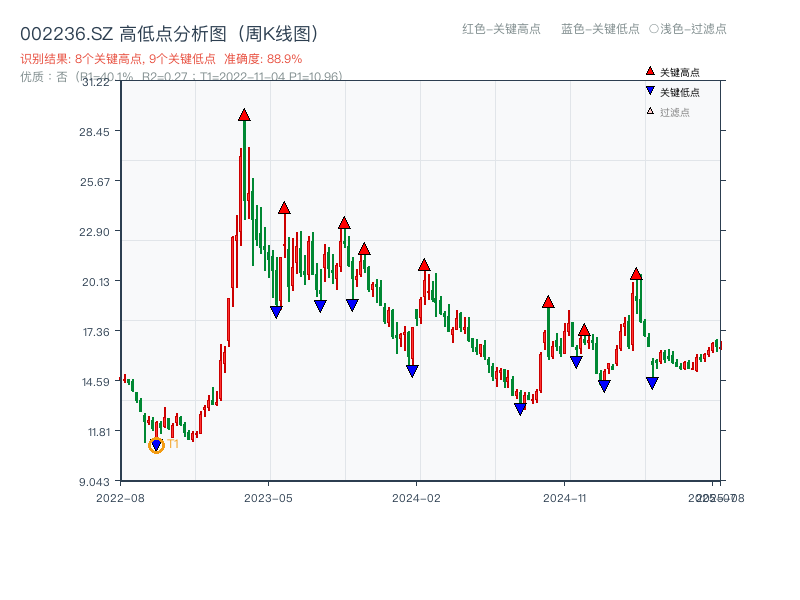Click the 浅色-过滤点 circle symbol
Screen dimensions: 800x600
pos(652,29)
